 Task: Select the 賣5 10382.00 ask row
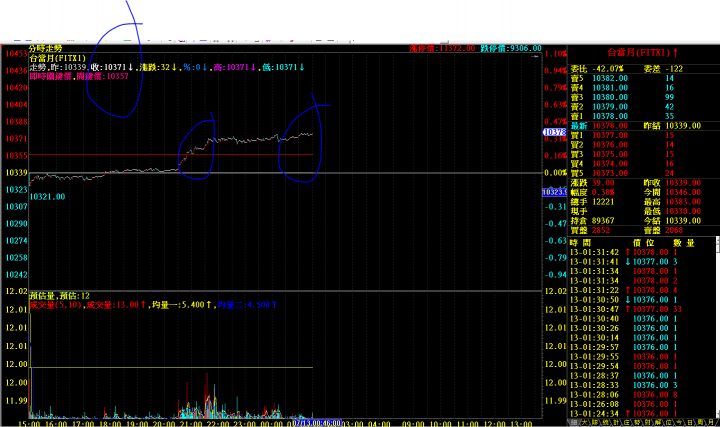(x=643, y=79)
